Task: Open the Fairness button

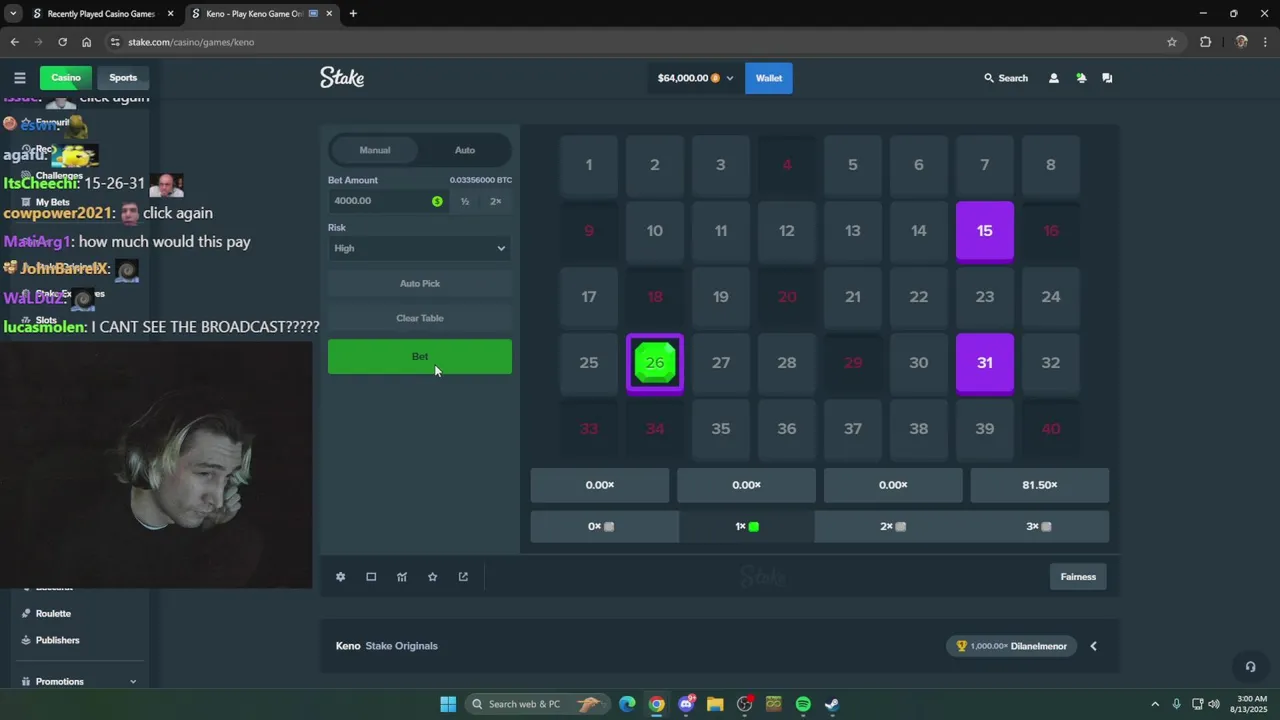Action: (x=1078, y=577)
